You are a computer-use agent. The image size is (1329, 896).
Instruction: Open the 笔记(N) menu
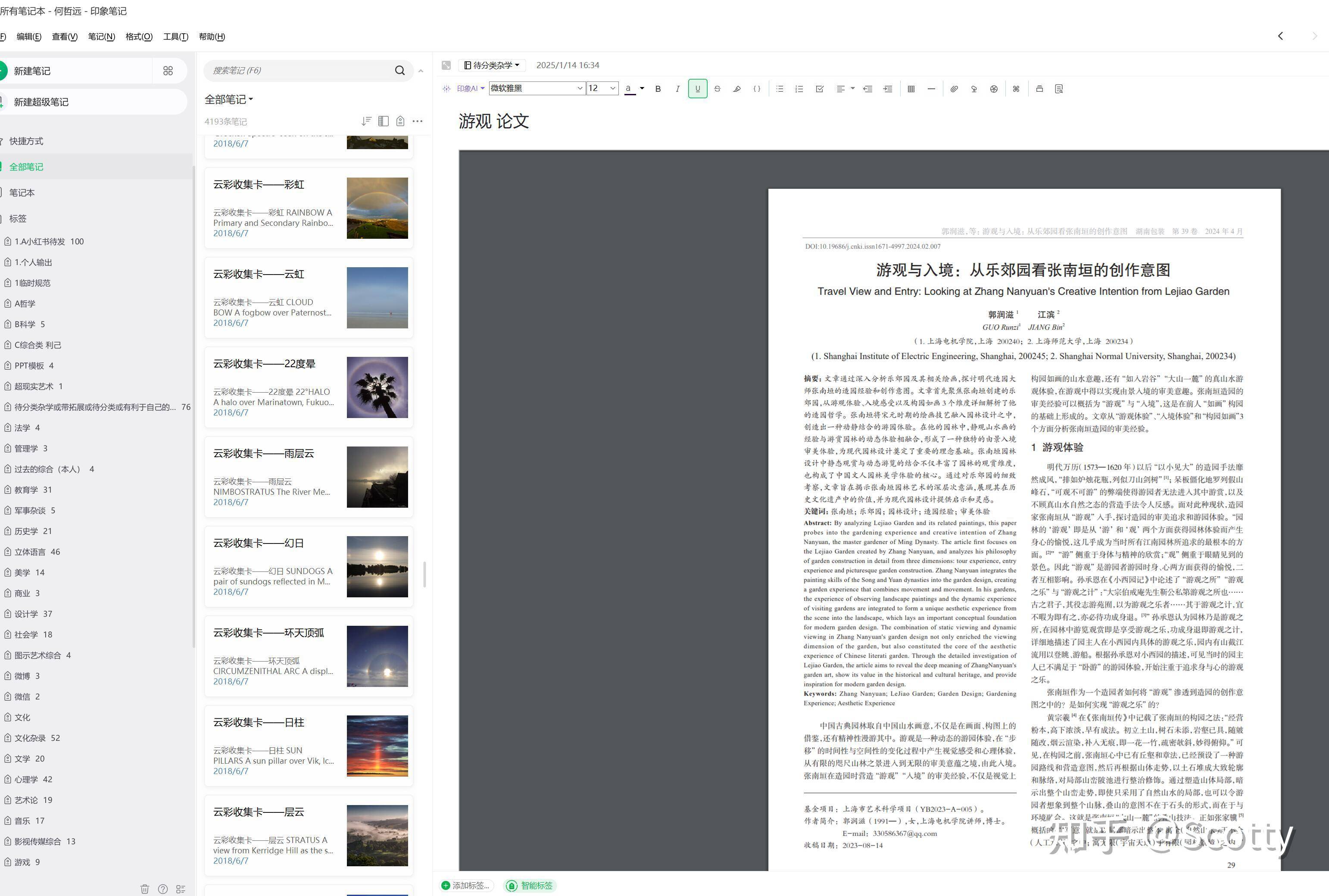pos(101,37)
